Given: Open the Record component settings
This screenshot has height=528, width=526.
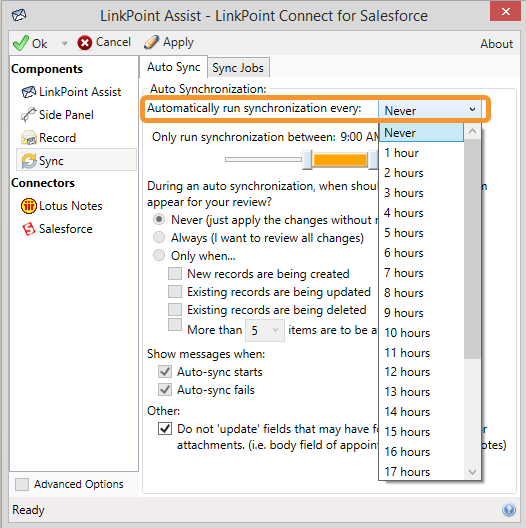Looking at the screenshot, I should click(x=49, y=138).
